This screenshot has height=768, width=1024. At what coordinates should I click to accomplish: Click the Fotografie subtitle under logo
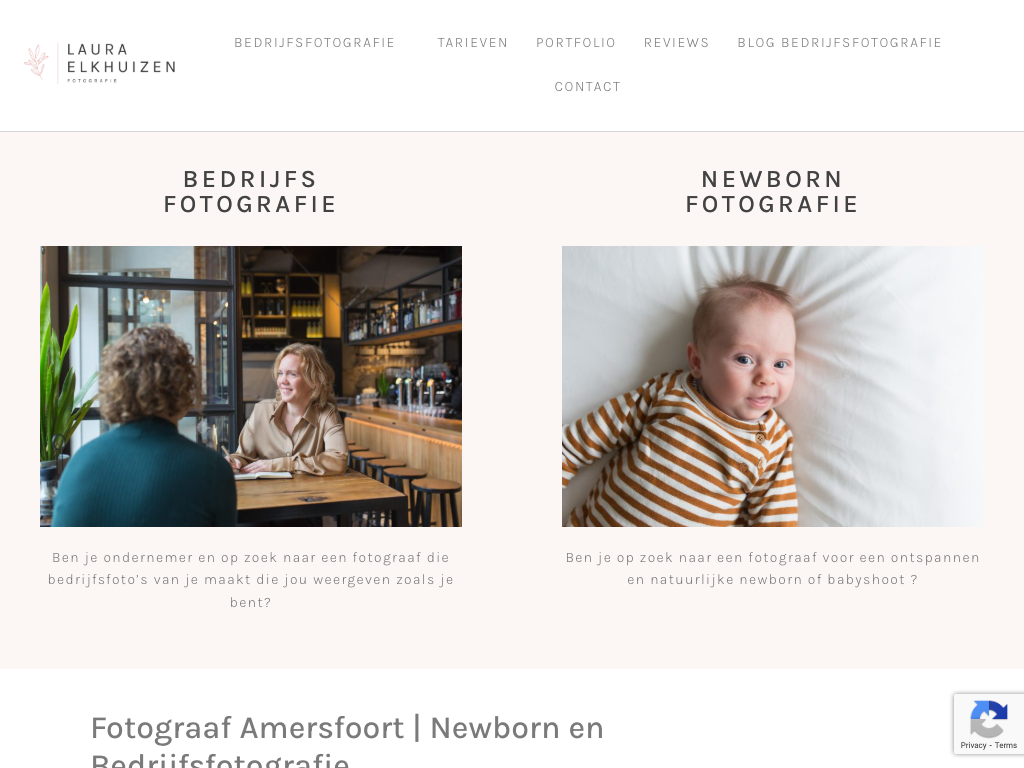pos(92,81)
